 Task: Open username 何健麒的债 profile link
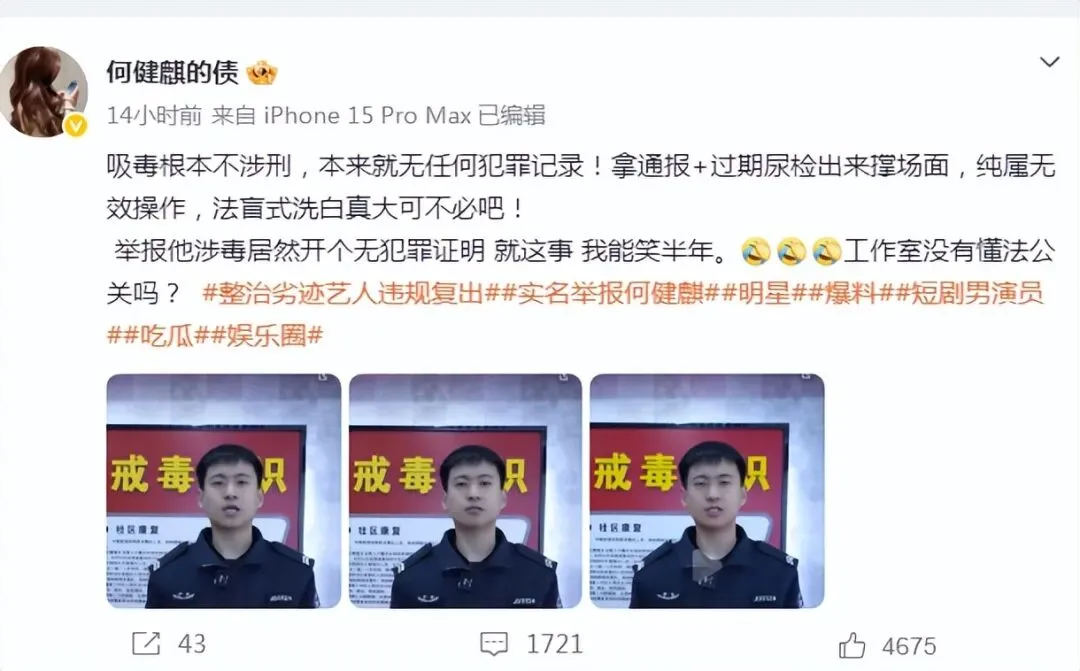coord(172,72)
